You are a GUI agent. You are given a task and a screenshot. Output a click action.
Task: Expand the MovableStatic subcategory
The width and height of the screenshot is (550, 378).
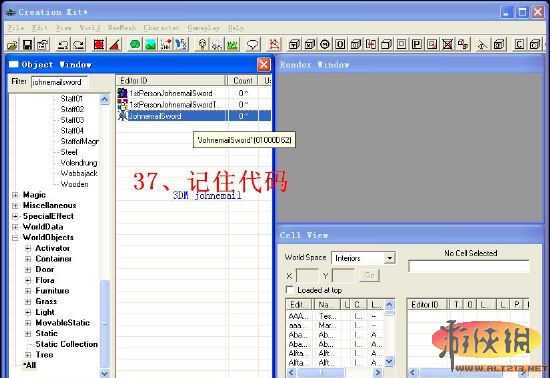[x=28, y=323]
